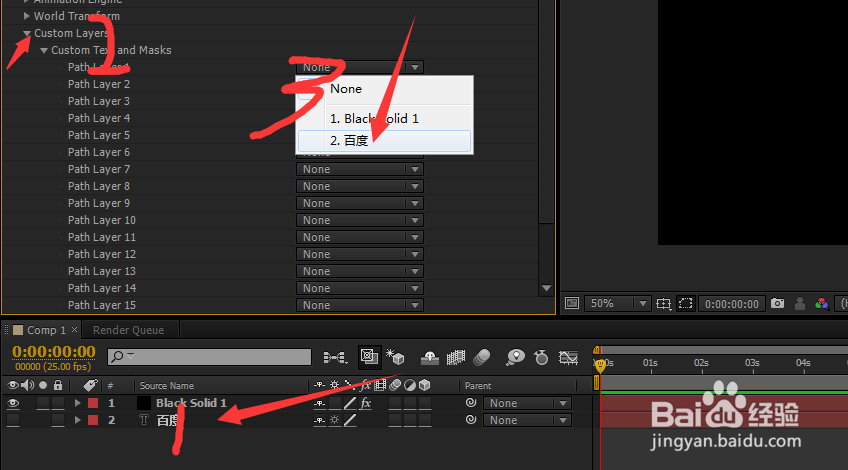Click the Always Preview This View icon
Screen dimensions: 848x470
pyautogui.click(x=572, y=303)
